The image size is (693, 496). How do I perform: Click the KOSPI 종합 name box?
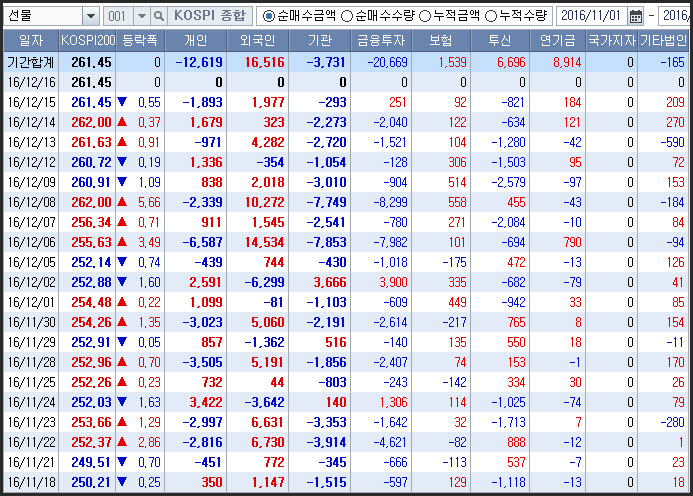point(210,16)
